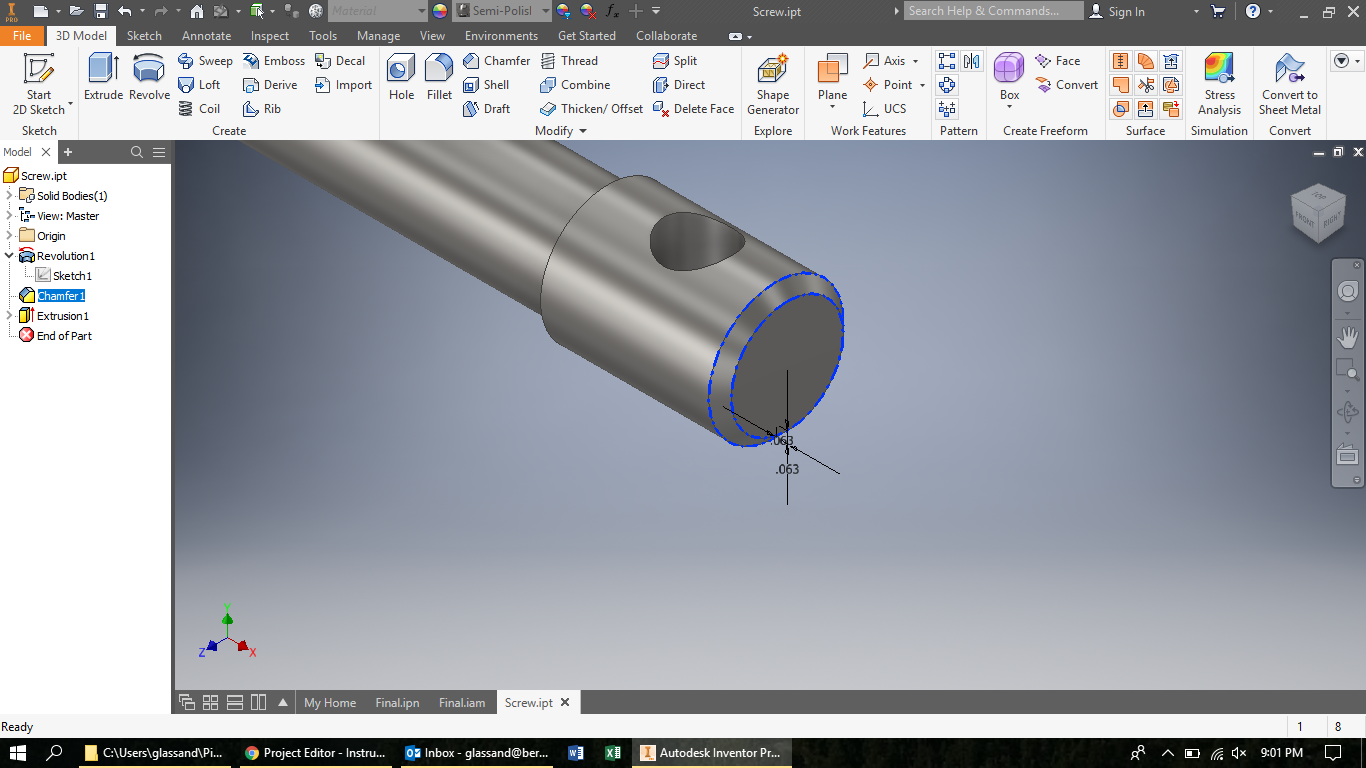
Task: Select the Fillet tool
Action: [x=439, y=78]
